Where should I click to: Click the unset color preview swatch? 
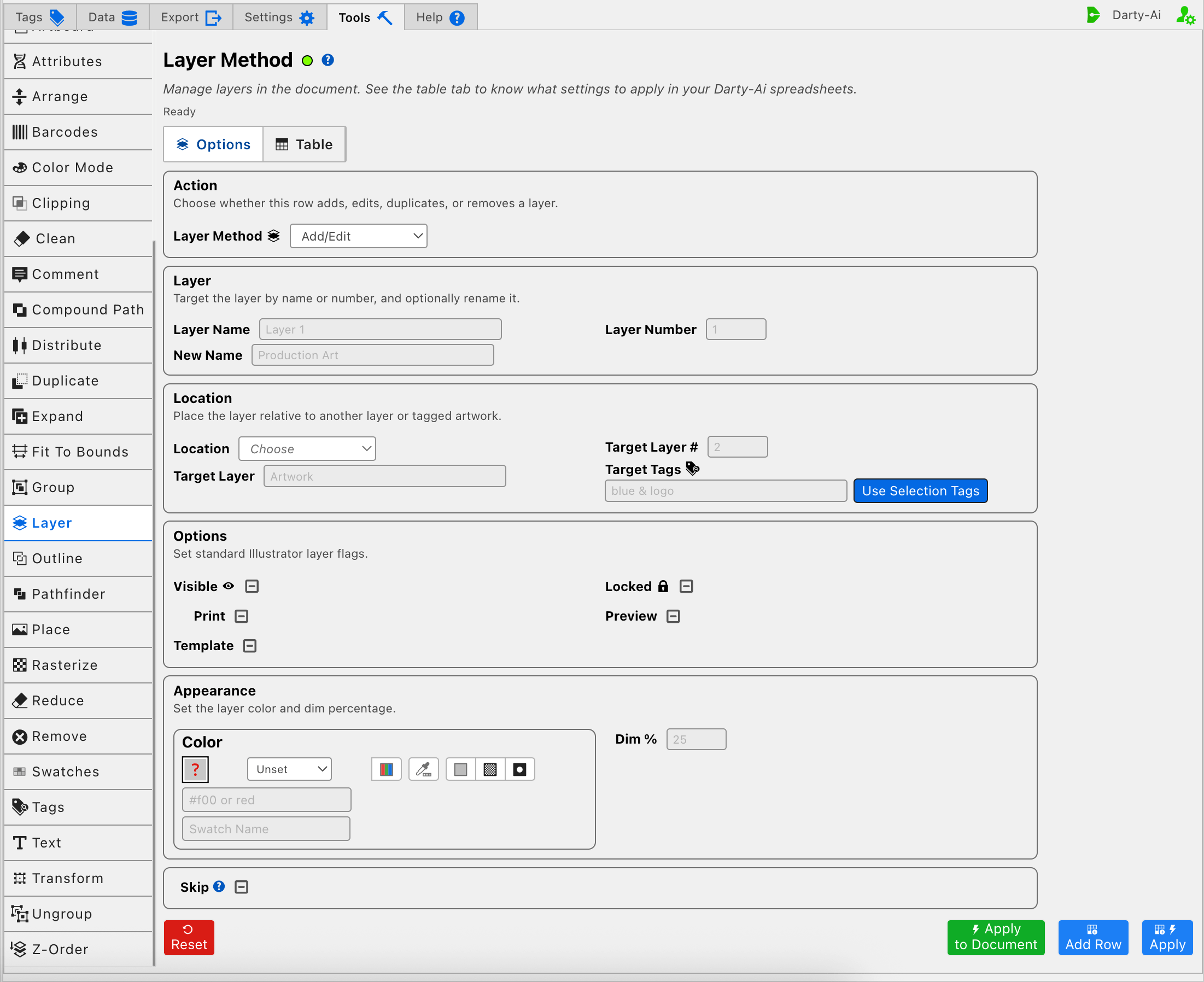(x=196, y=769)
